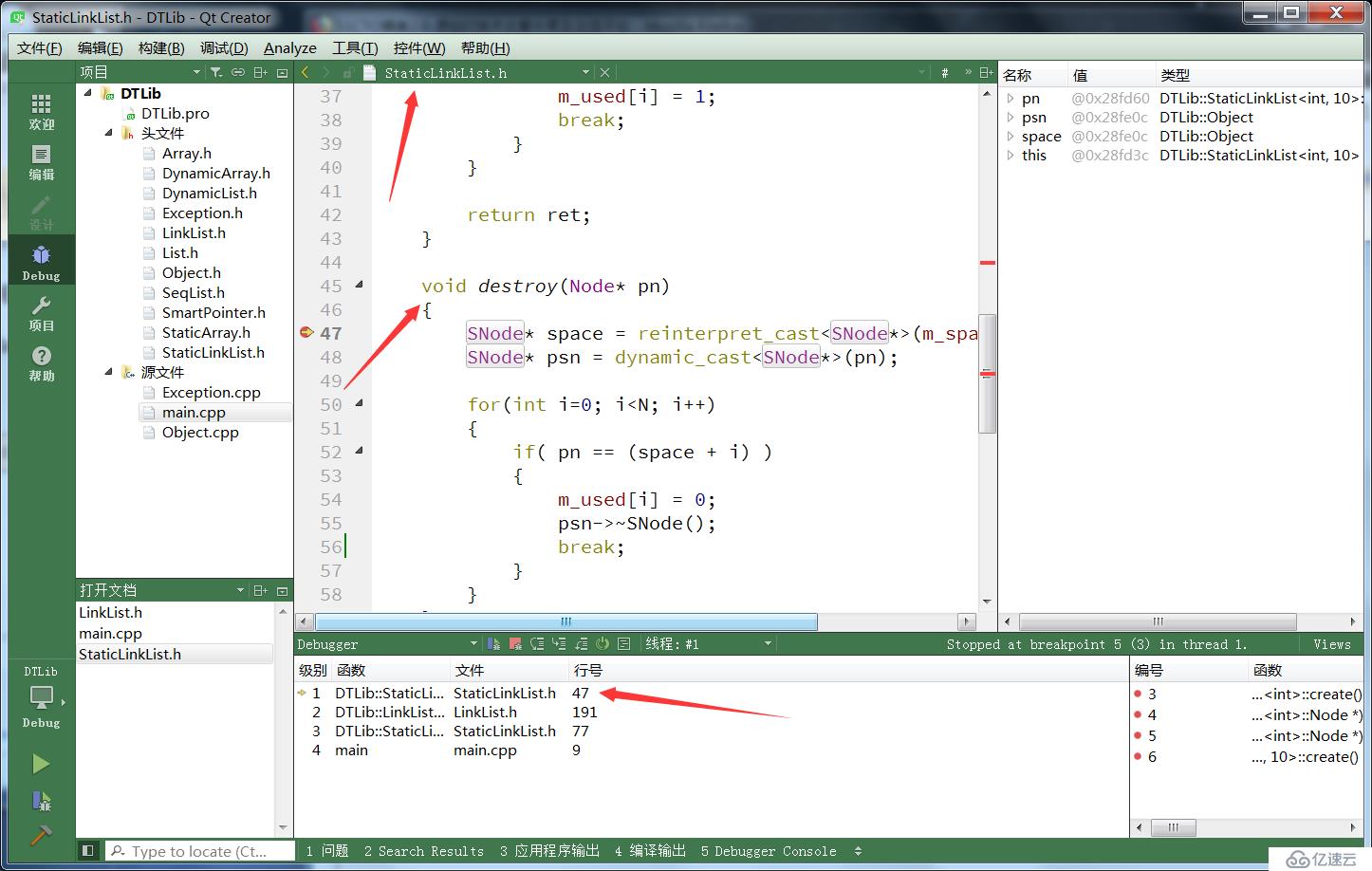Screen dimensions: 1372x871
Task: Click the green Run button
Action: coord(41,764)
